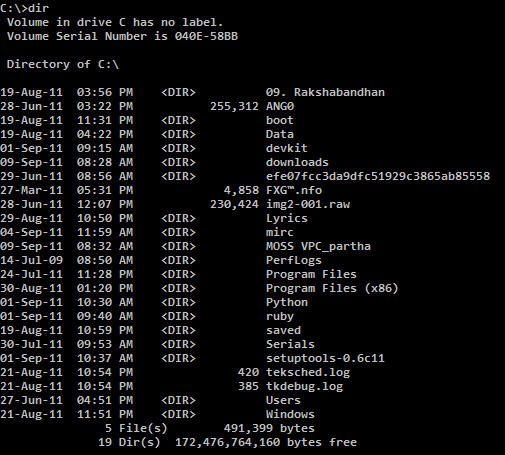Image resolution: width=505 pixels, height=455 pixels.
Task: Select the '09. Rakshabandhan' directory name
Action: [325, 92]
